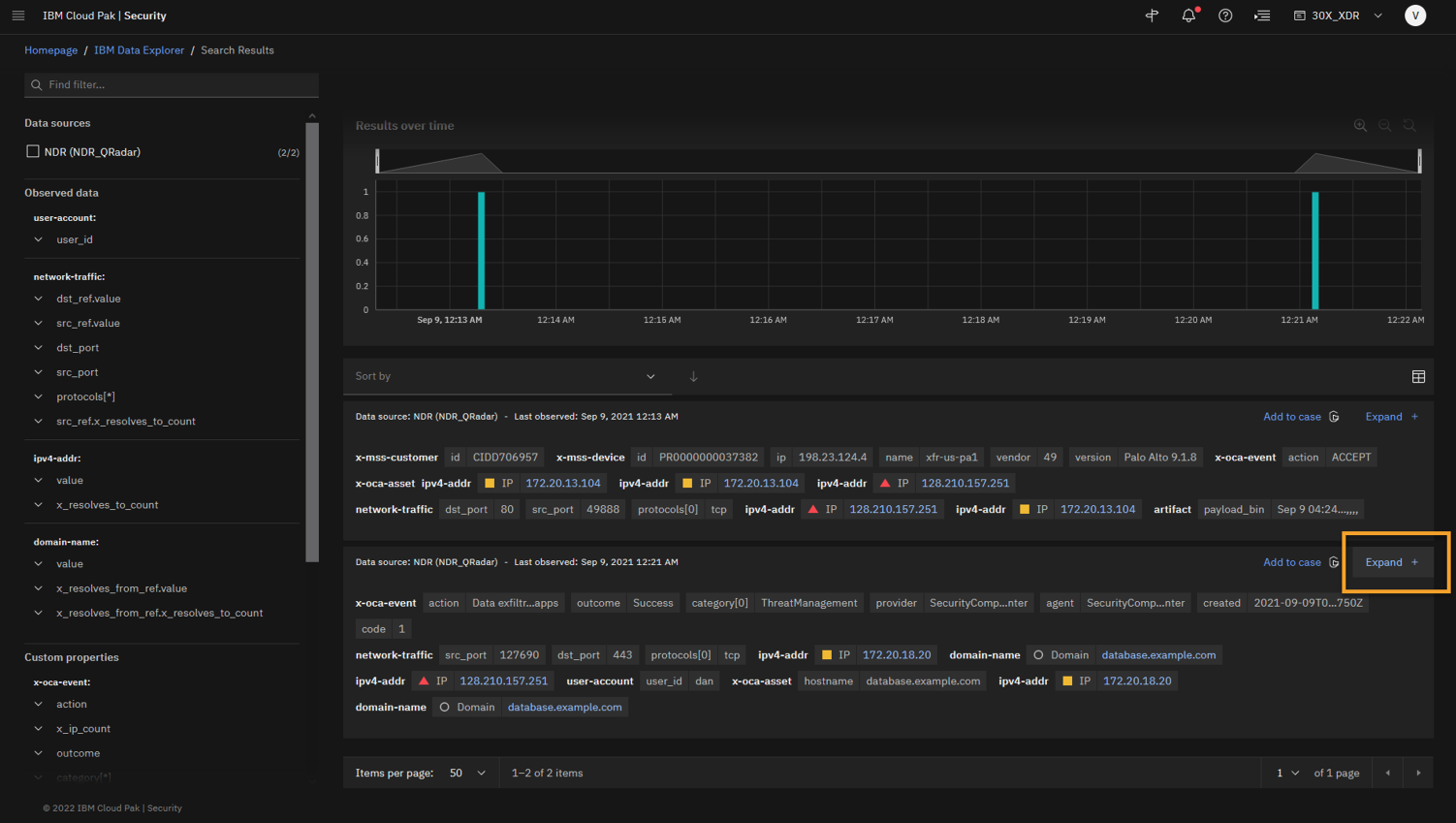Expand the 12:13 AM result
Image resolution: width=1456 pixels, height=823 pixels.
[1392, 417]
